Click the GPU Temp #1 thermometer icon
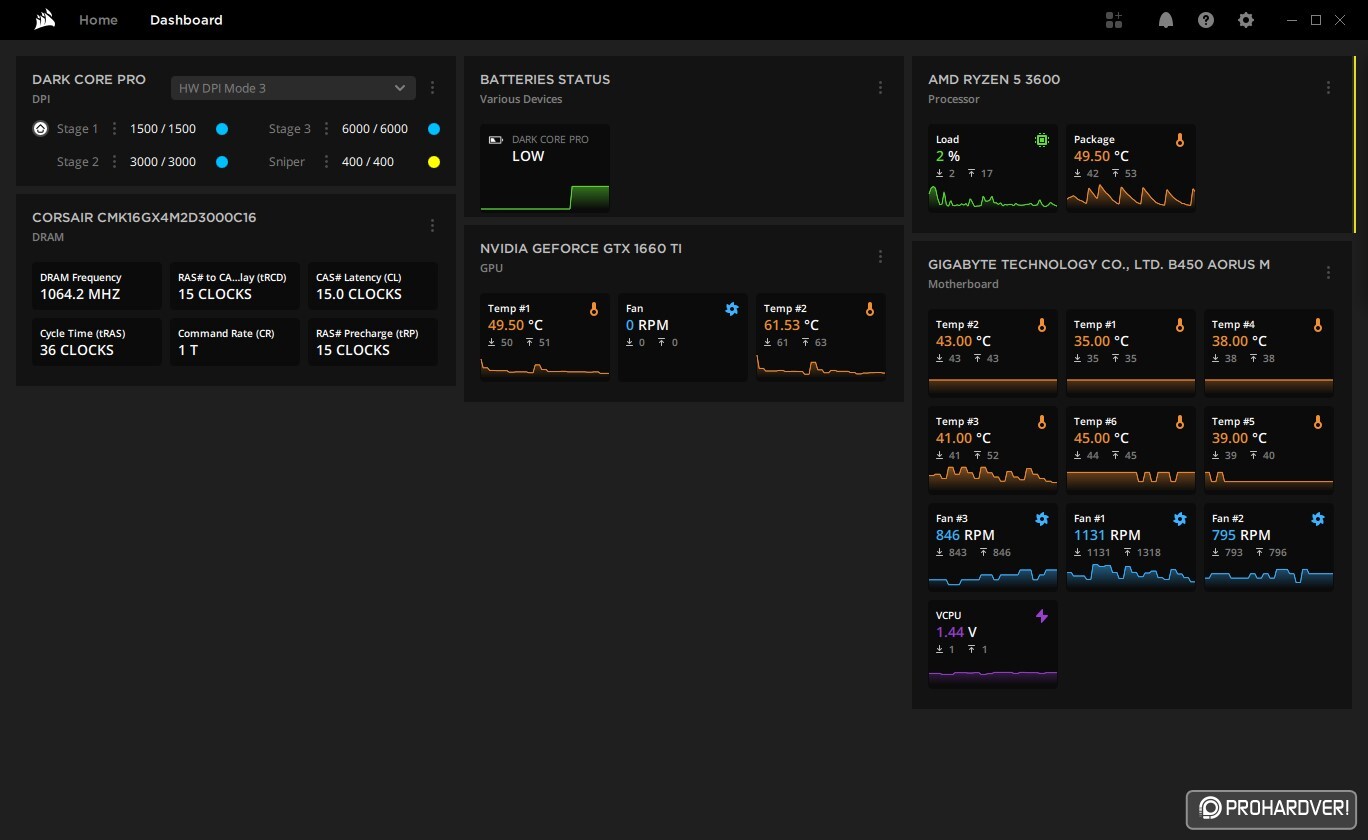Viewport: 1368px width, 840px height. click(594, 310)
